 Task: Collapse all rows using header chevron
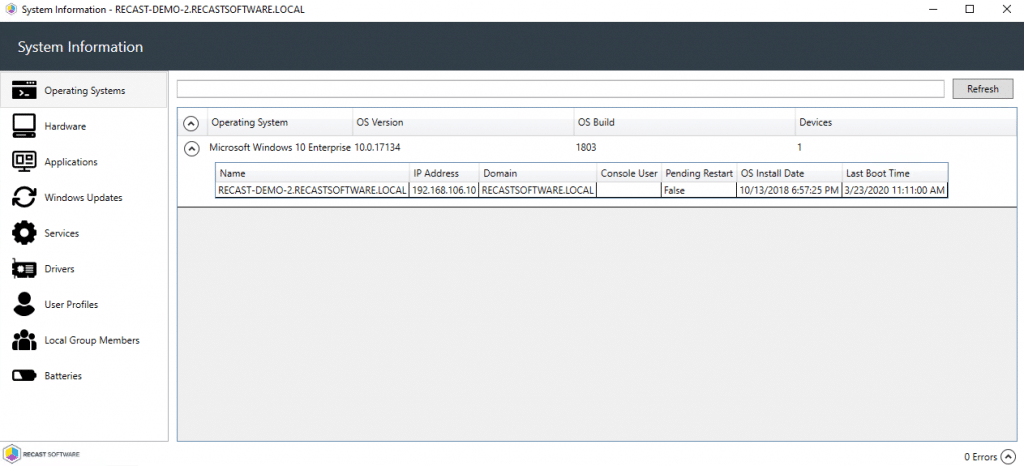[191, 123]
